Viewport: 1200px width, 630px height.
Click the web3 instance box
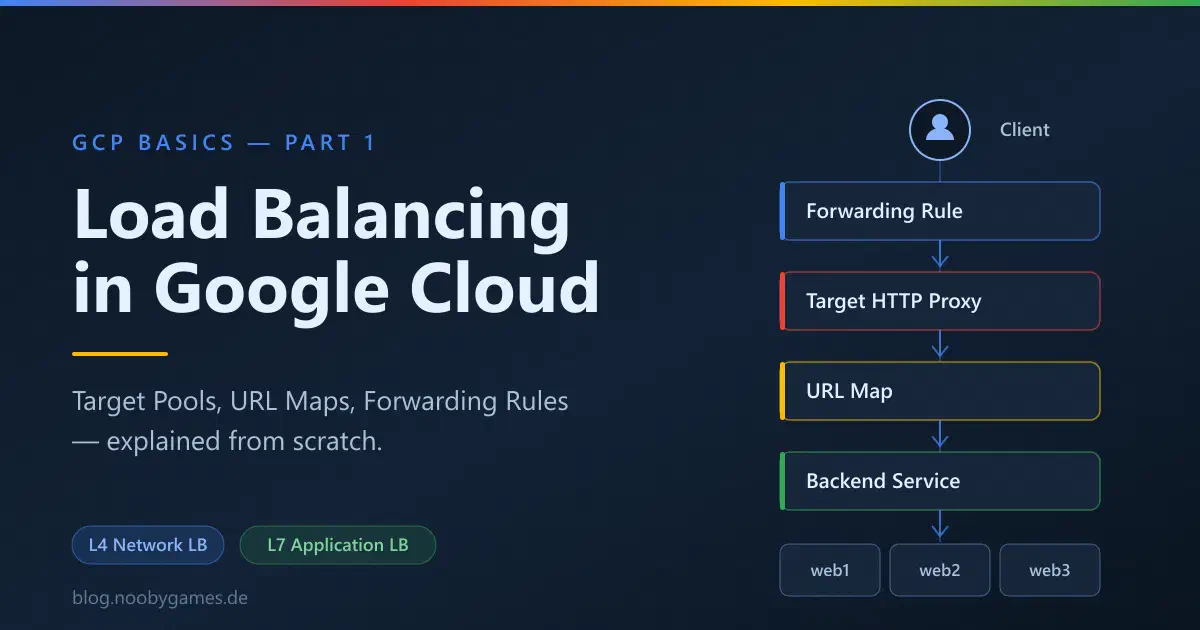coord(1050,570)
